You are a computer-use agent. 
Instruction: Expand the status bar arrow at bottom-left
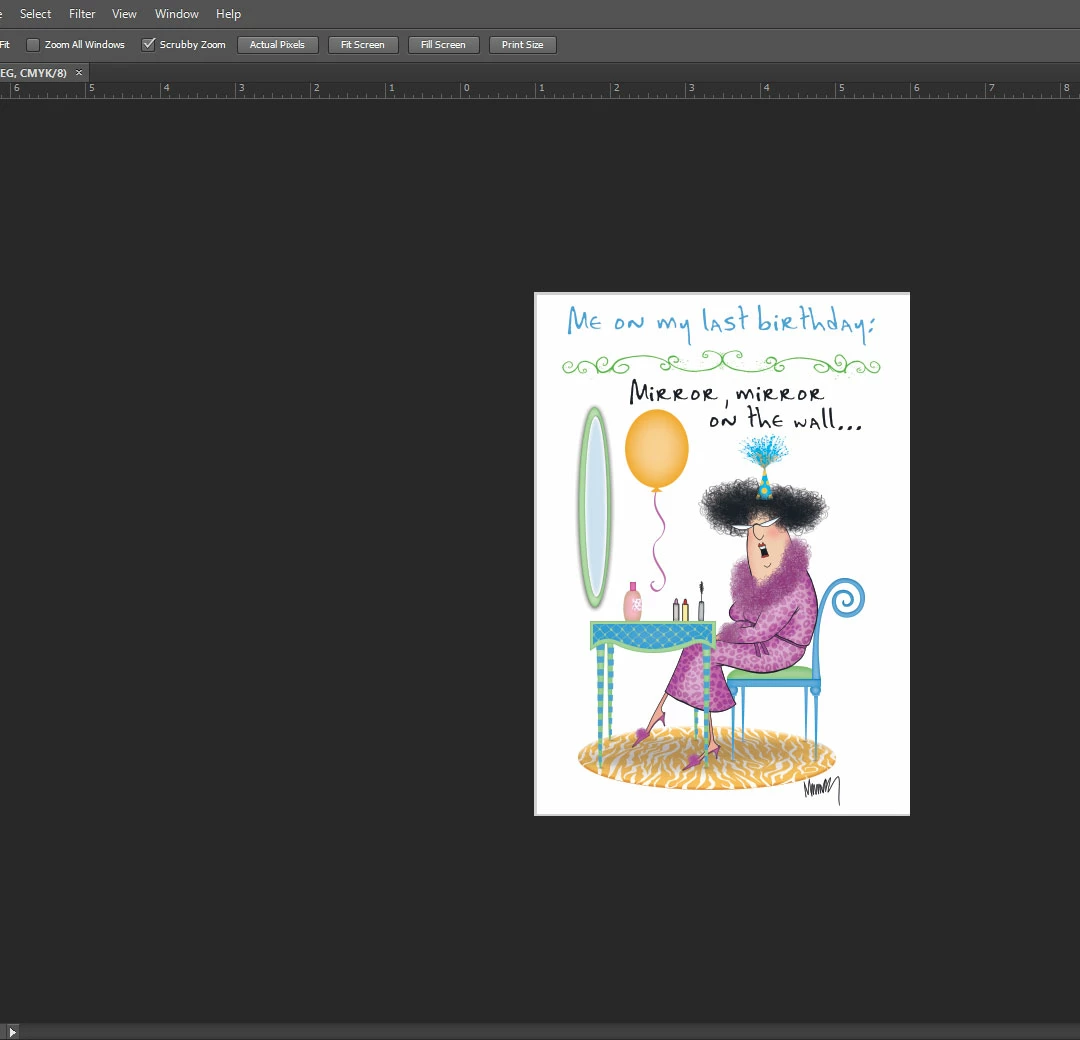12,1032
